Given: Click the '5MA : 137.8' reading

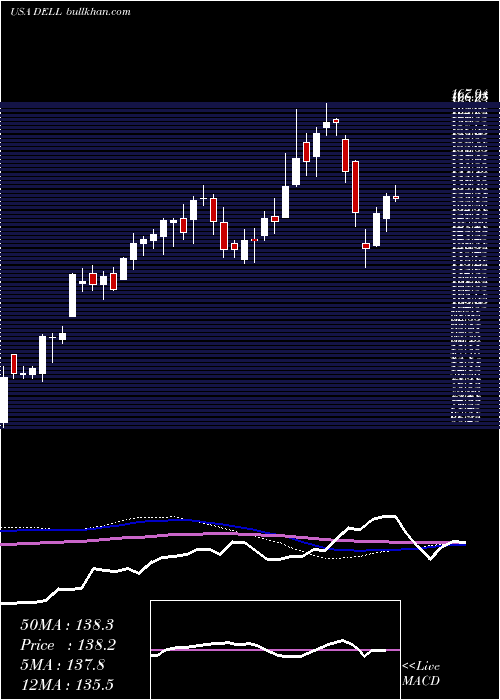Looking at the screenshot, I should [62, 665].
